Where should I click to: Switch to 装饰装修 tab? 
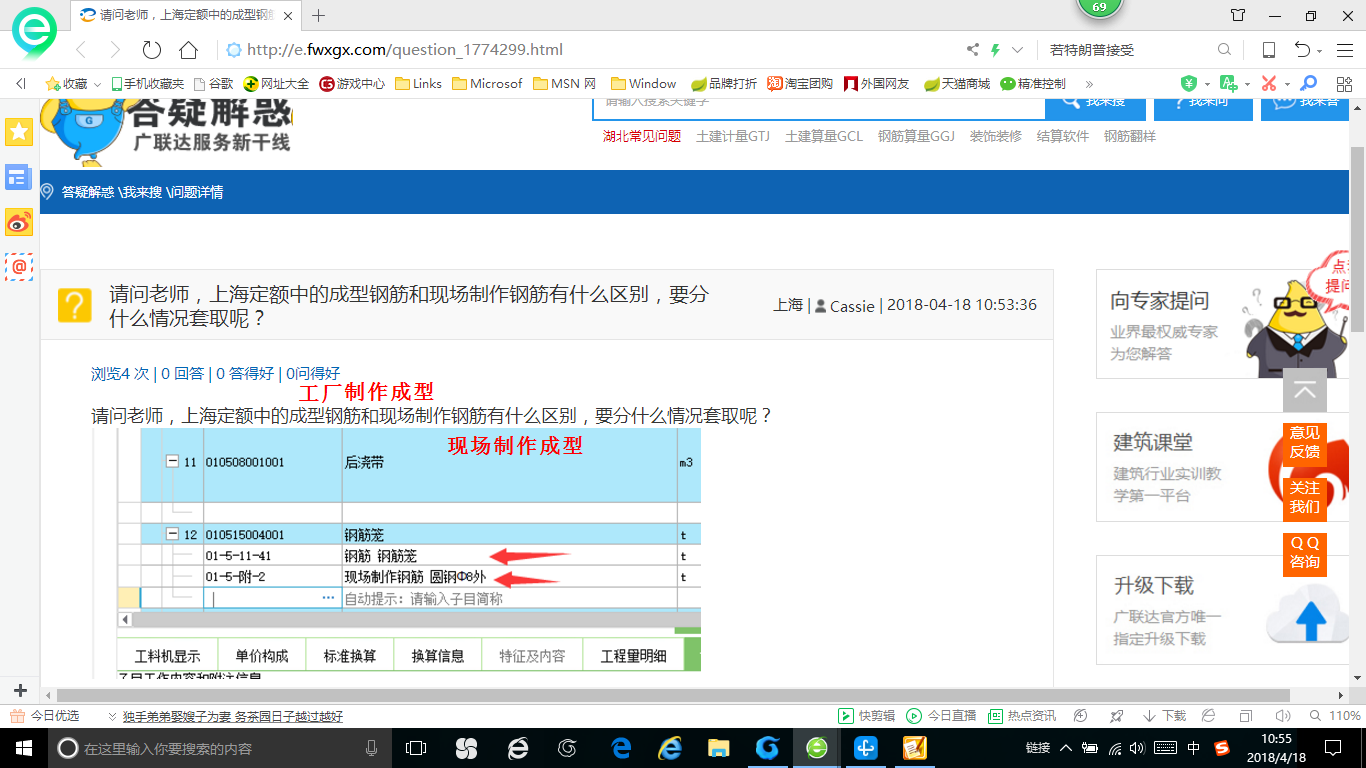(x=996, y=136)
